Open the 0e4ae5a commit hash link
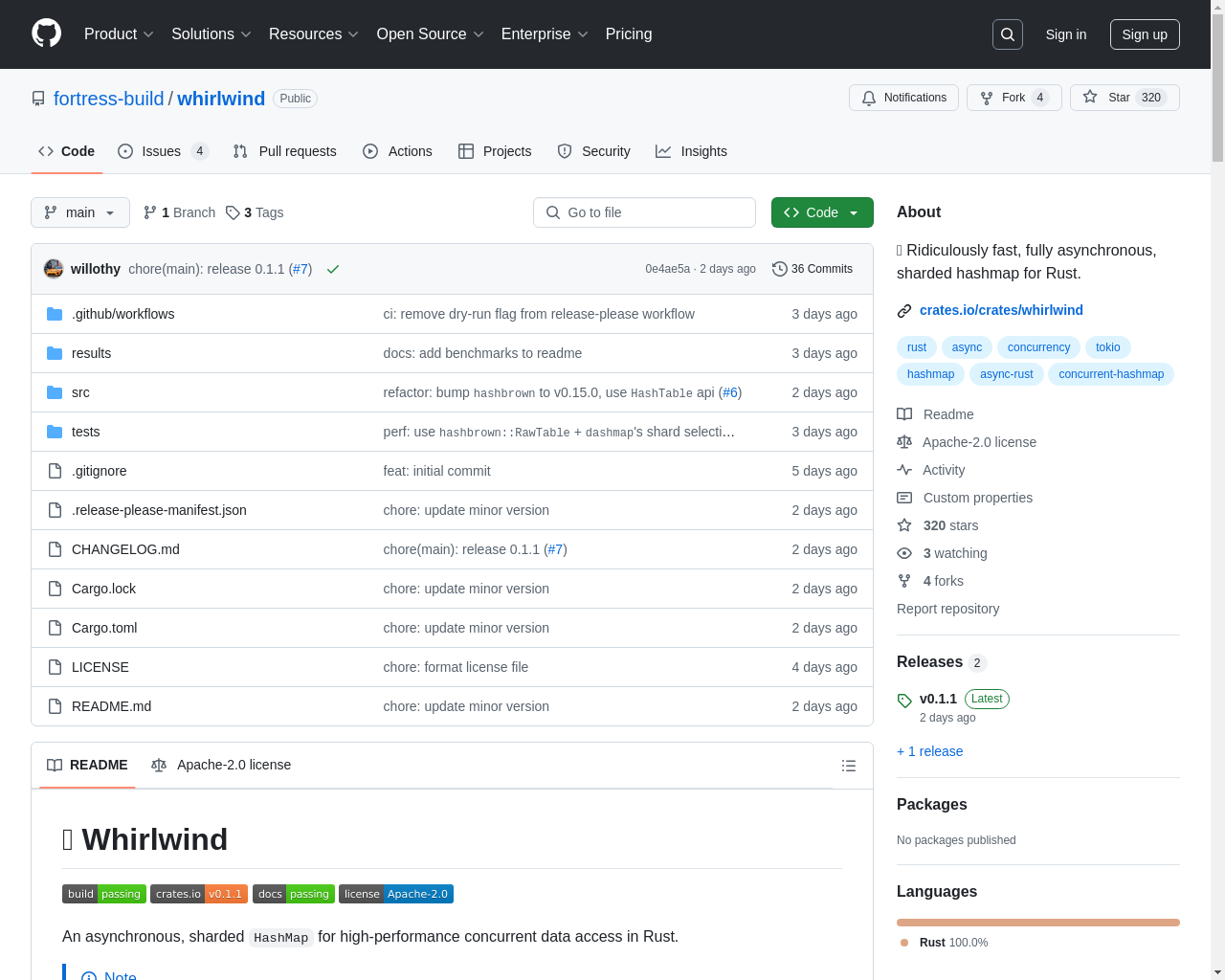The height and width of the screenshot is (980, 1225). (667, 269)
